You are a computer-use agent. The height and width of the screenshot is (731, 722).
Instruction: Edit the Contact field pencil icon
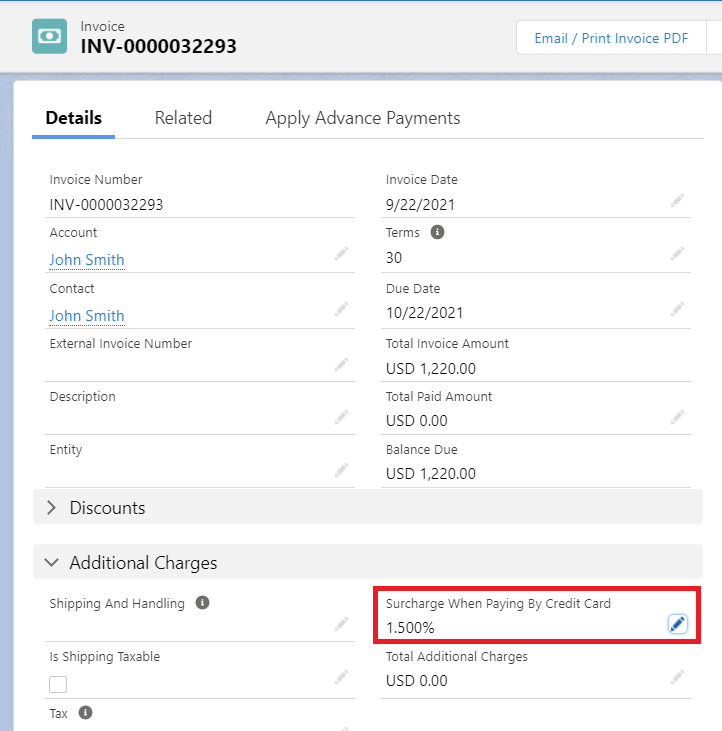[342, 309]
